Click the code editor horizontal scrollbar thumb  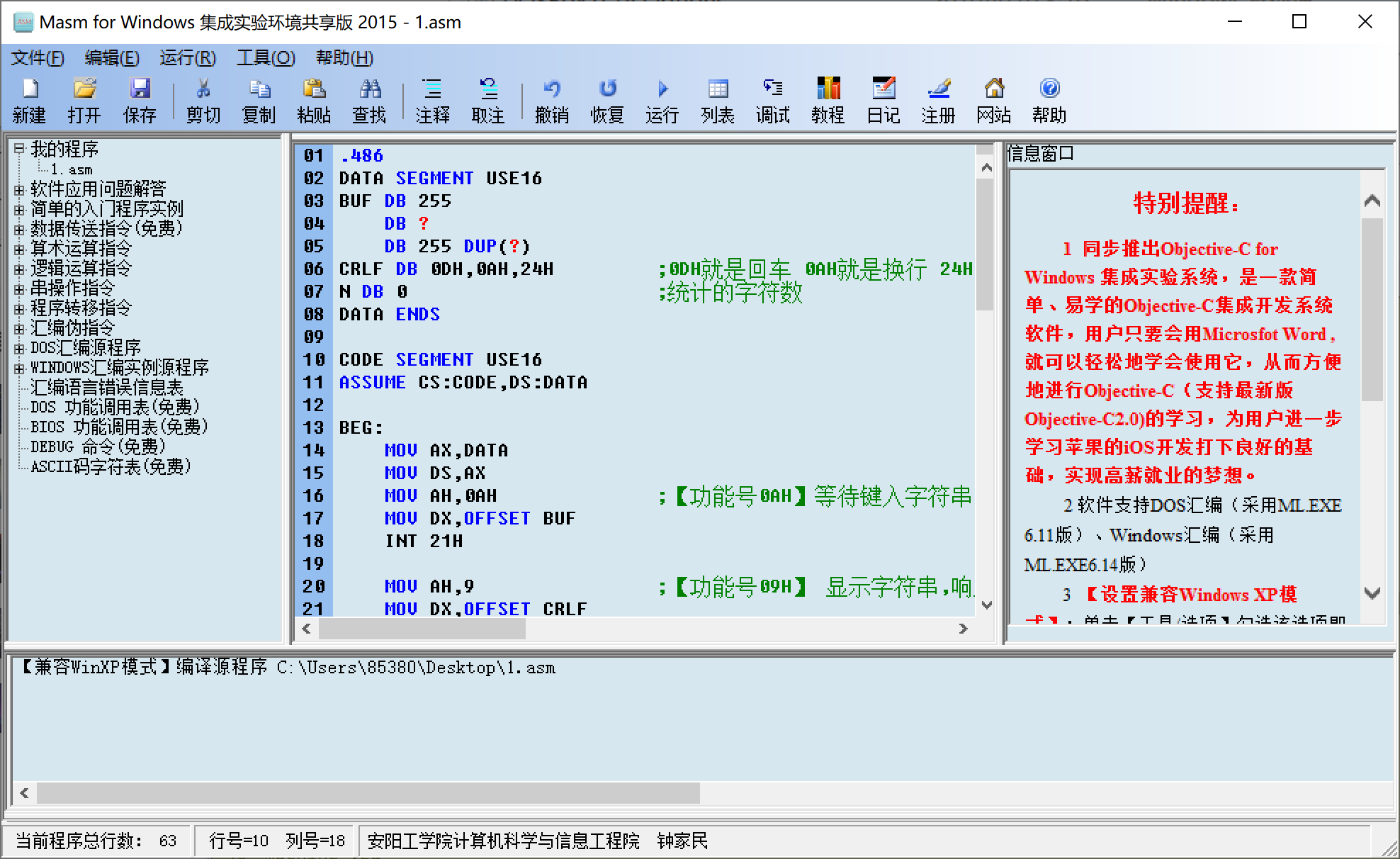(x=422, y=629)
